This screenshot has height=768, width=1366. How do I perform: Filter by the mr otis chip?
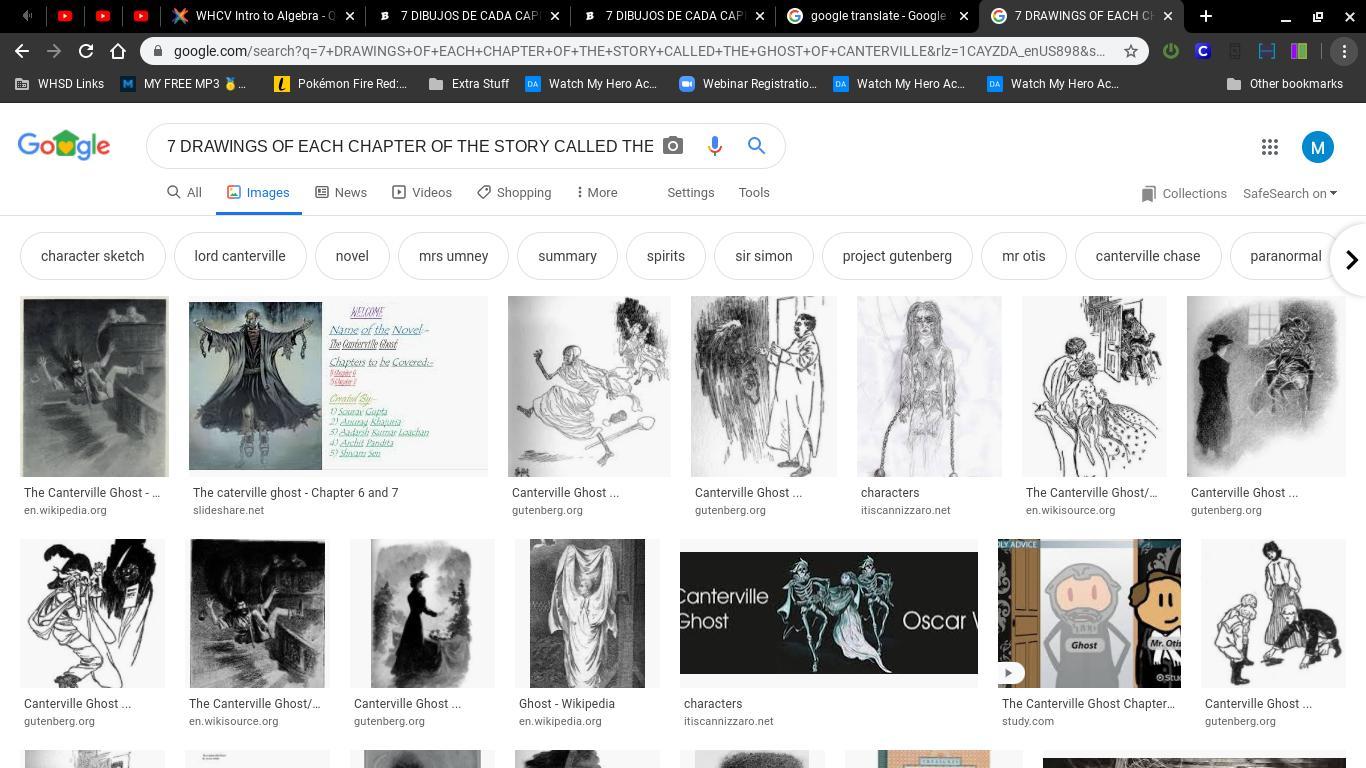(x=1024, y=256)
